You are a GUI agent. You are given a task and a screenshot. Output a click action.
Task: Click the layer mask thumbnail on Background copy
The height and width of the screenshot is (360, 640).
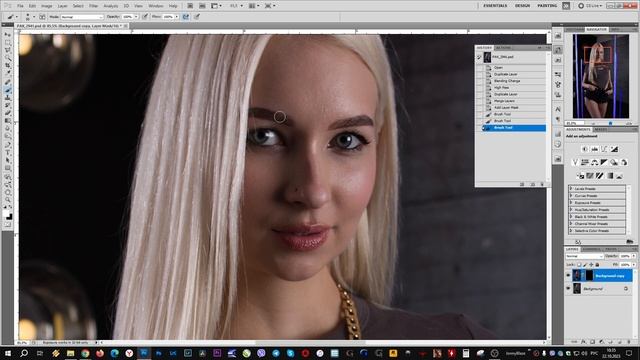589,276
